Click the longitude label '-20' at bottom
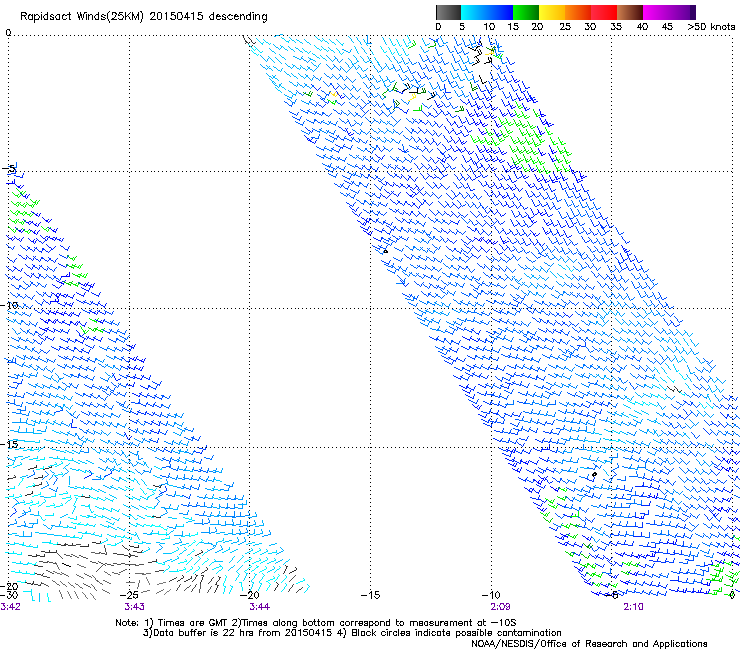The image size is (740, 650). click(x=250, y=595)
